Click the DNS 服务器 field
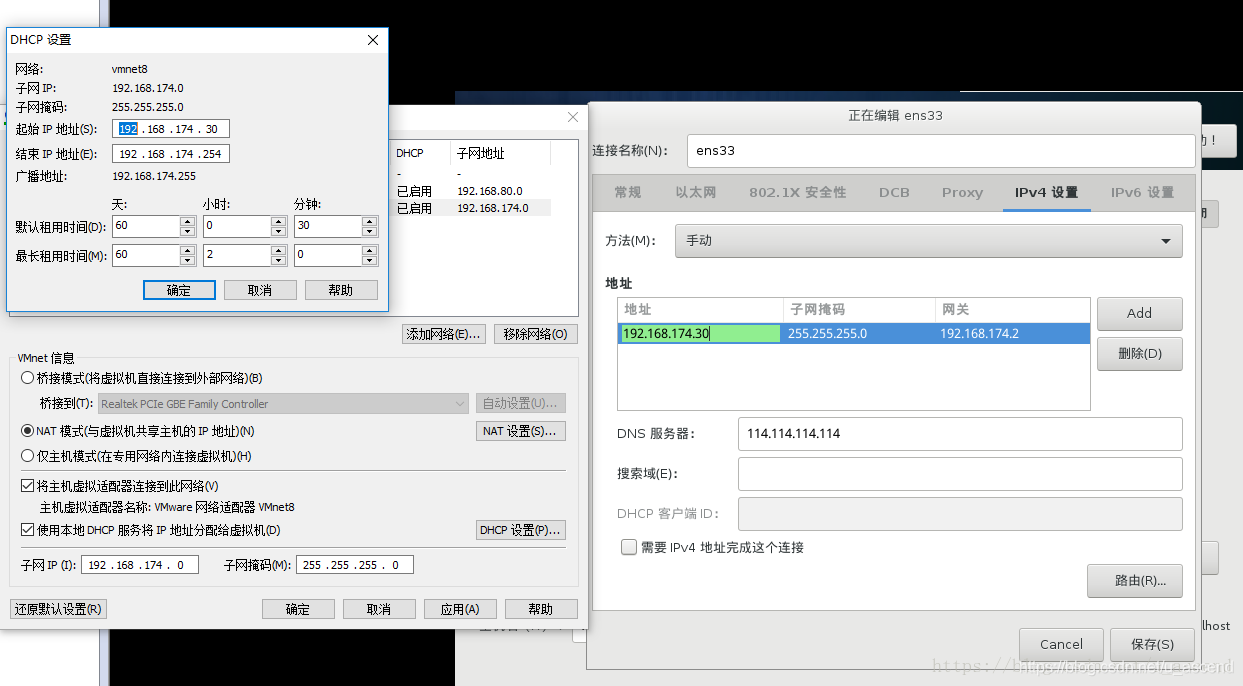 (960, 434)
